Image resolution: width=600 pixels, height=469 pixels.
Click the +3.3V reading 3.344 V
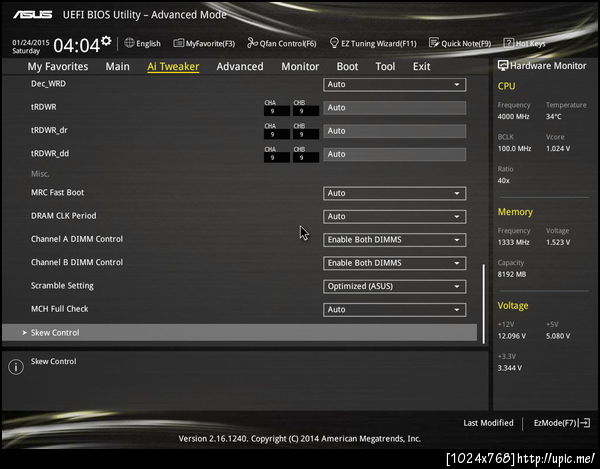pyautogui.click(x=510, y=368)
